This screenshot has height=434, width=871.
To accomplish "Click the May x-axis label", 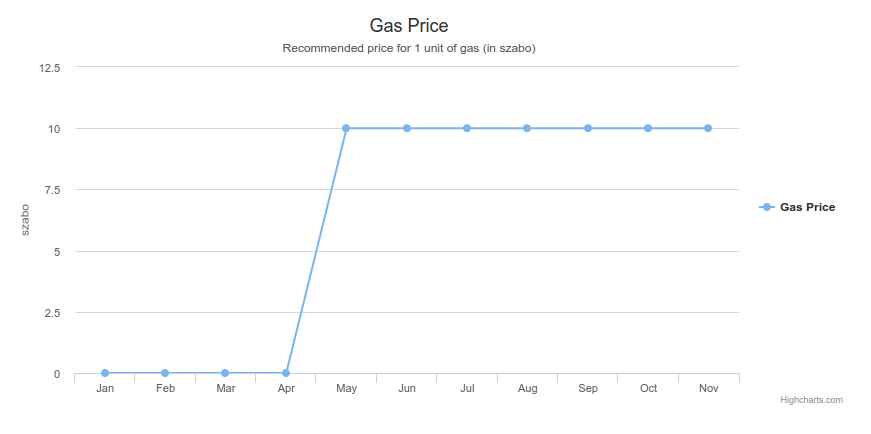I will pos(346,388).
